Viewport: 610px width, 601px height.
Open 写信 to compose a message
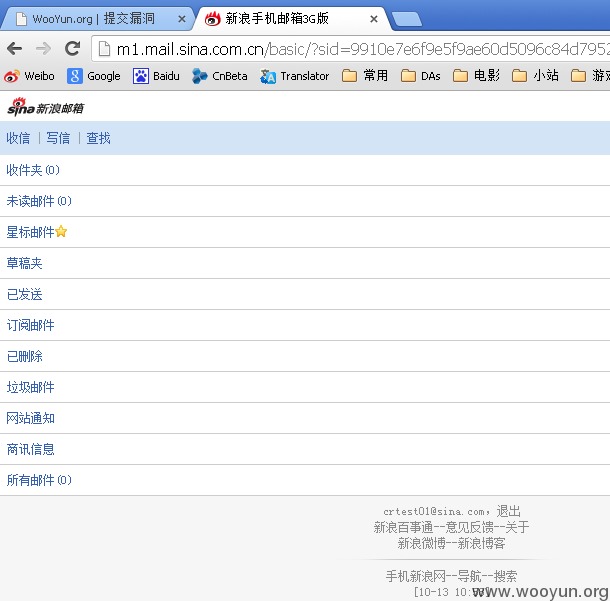pos(58,138)
